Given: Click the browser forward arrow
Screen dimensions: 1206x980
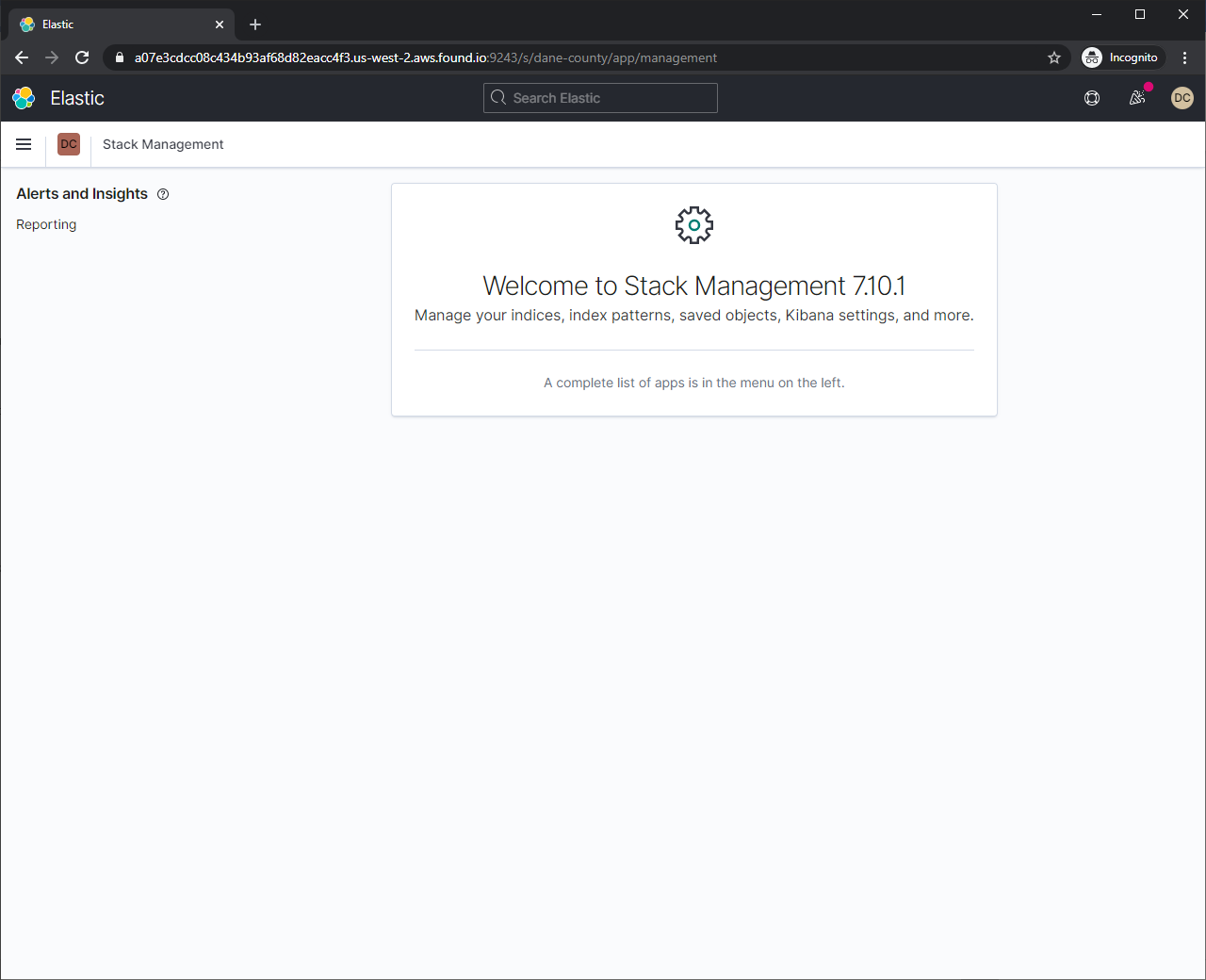Looking at the screenshot, I should (52, 57).
